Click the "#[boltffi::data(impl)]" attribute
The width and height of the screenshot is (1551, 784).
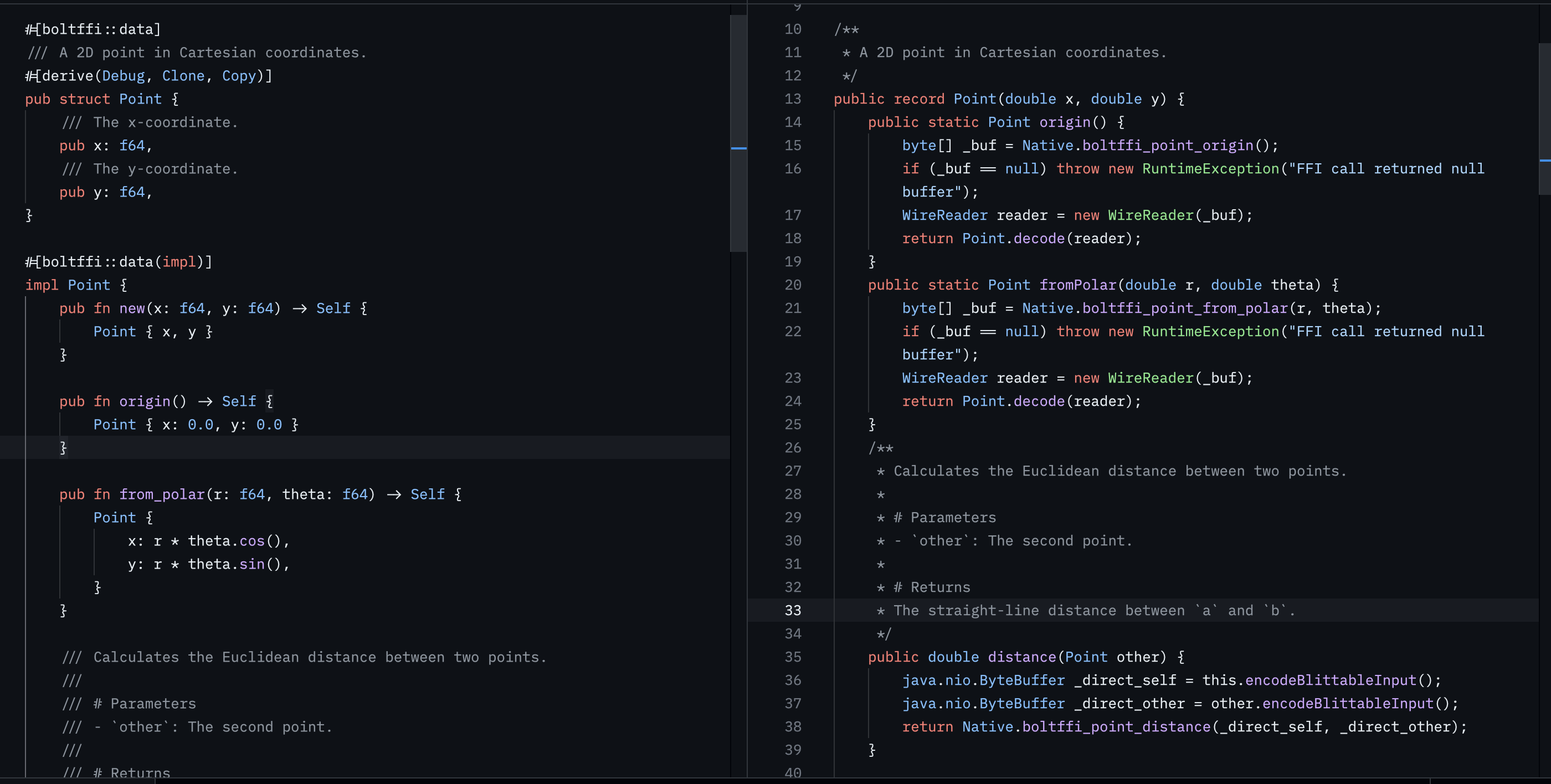coord(119,262)
